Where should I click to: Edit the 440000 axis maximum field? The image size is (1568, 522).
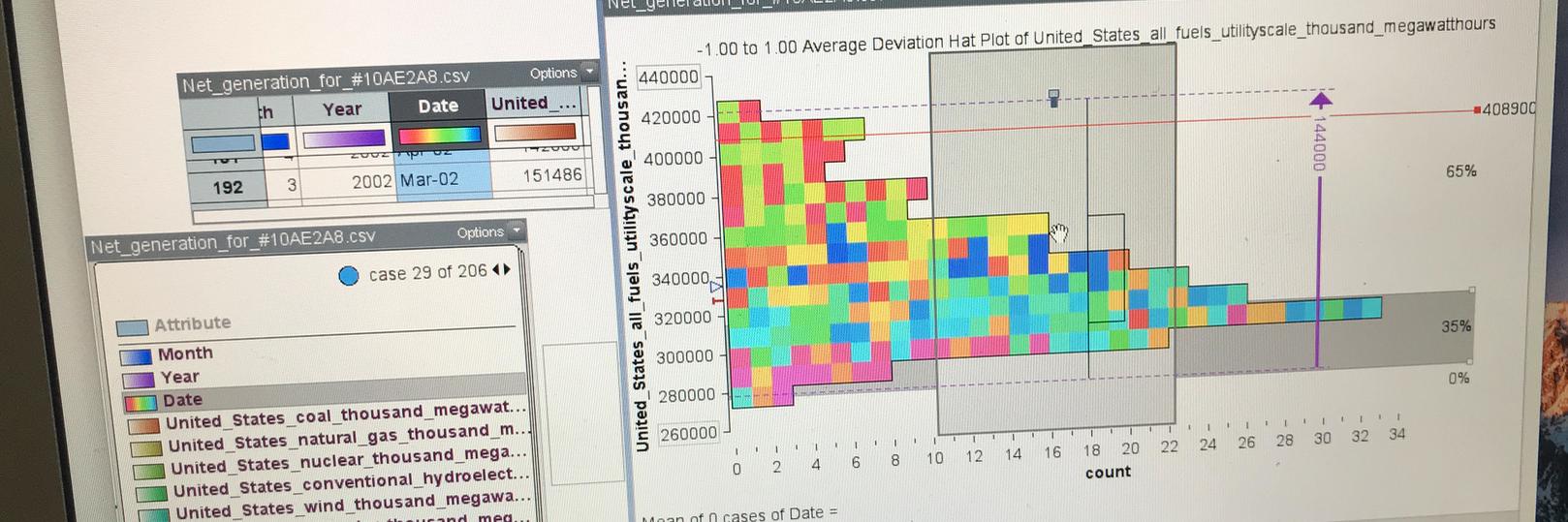click(669, 77)
